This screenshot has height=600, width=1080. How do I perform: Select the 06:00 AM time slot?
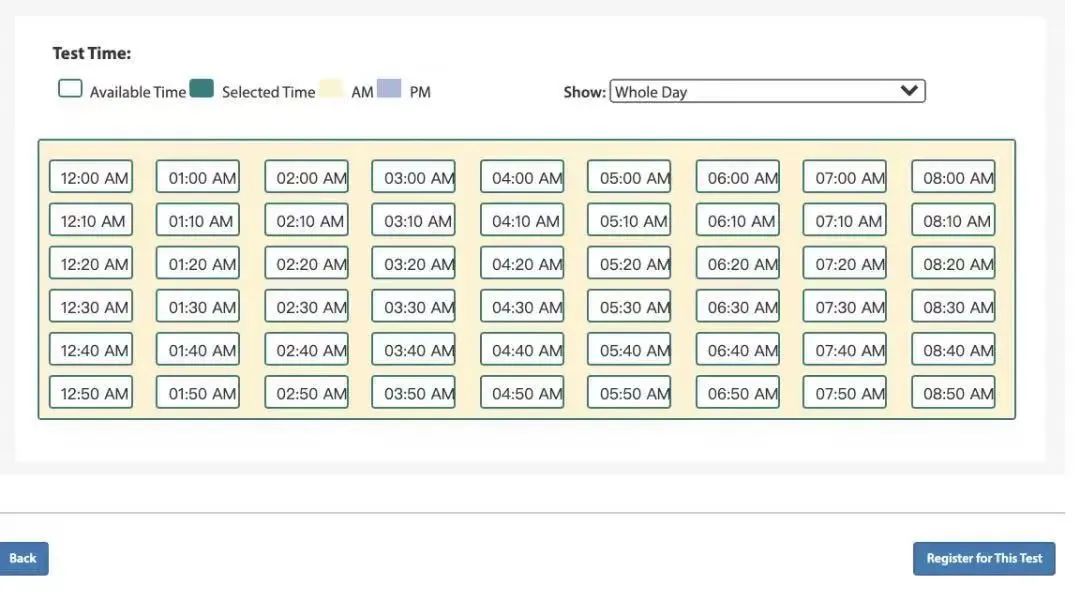pos(738,177)
